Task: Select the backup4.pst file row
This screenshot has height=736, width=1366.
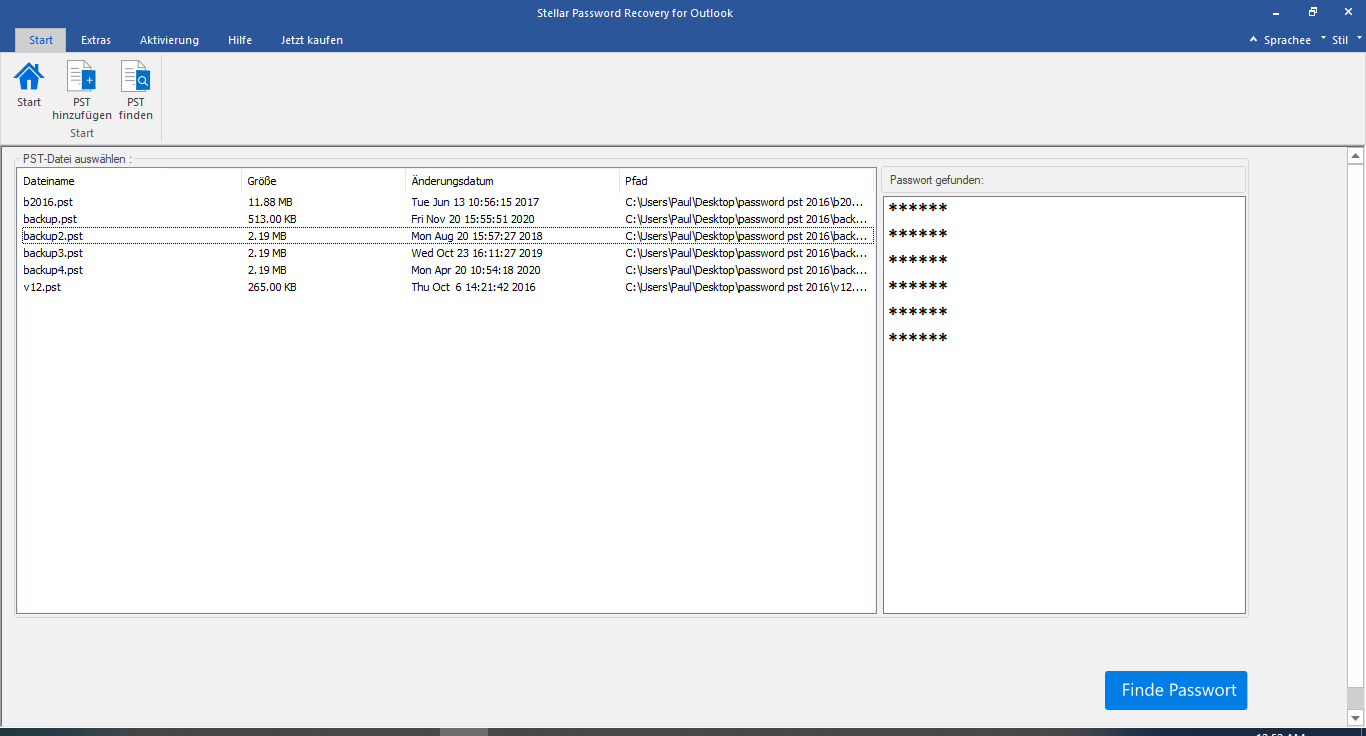Action: pos(446,270)
